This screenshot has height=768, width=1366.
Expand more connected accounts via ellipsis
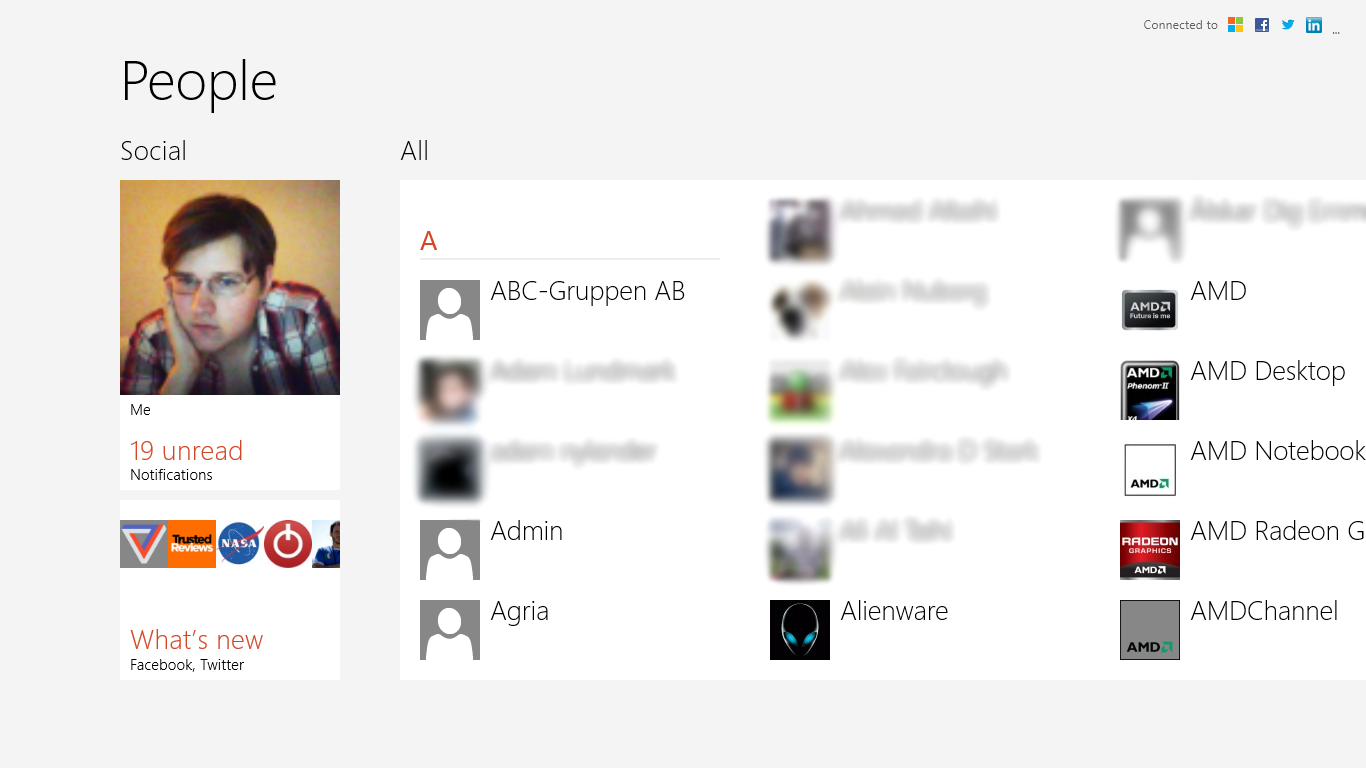[1336, 31]
